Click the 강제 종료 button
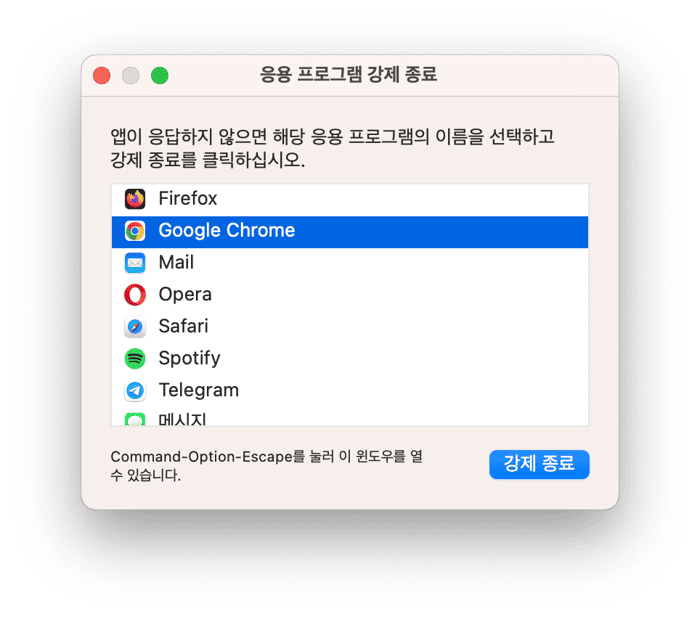 point(539,464)
